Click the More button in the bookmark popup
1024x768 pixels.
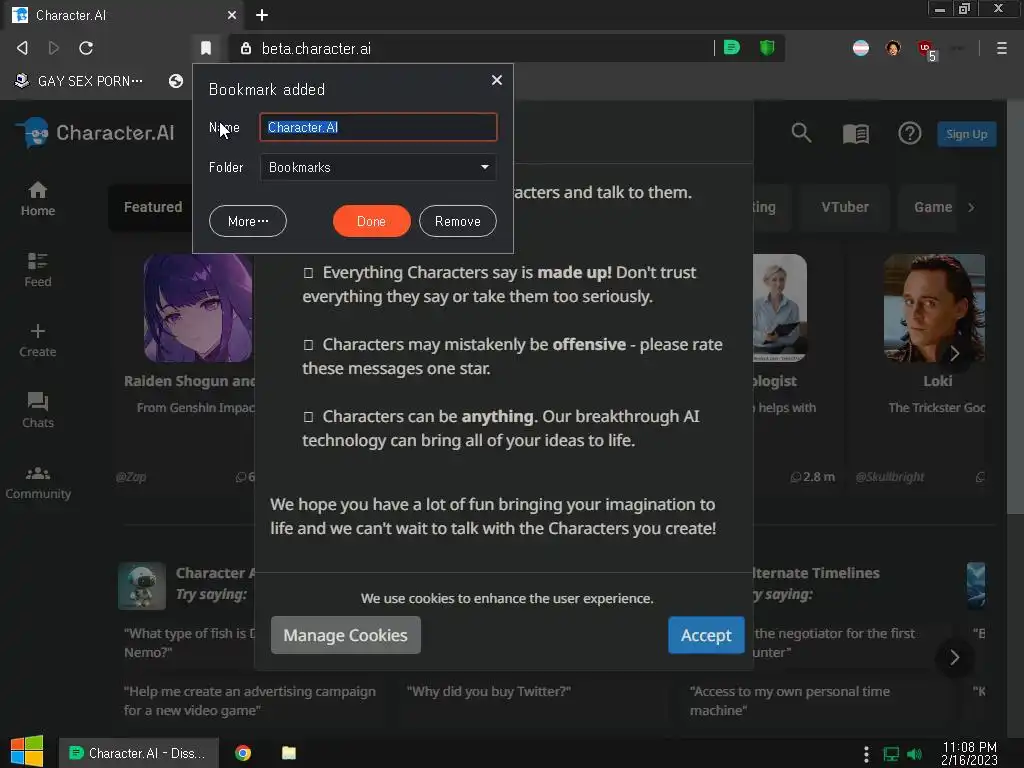248,221
